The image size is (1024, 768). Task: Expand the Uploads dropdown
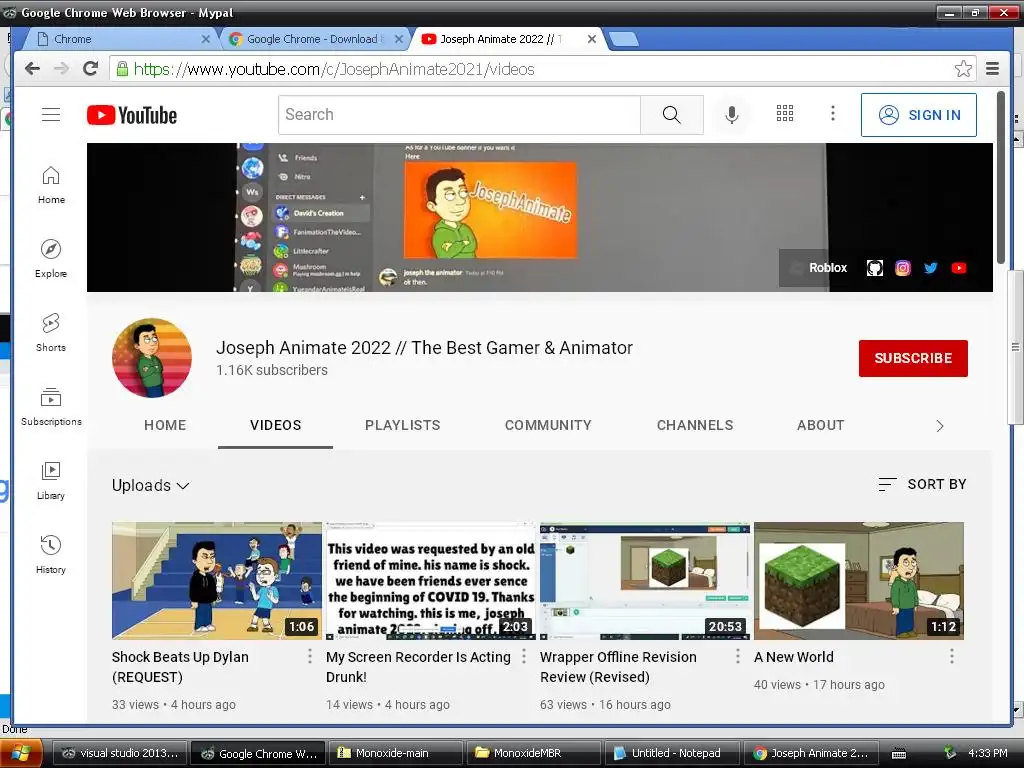(151, 485)
